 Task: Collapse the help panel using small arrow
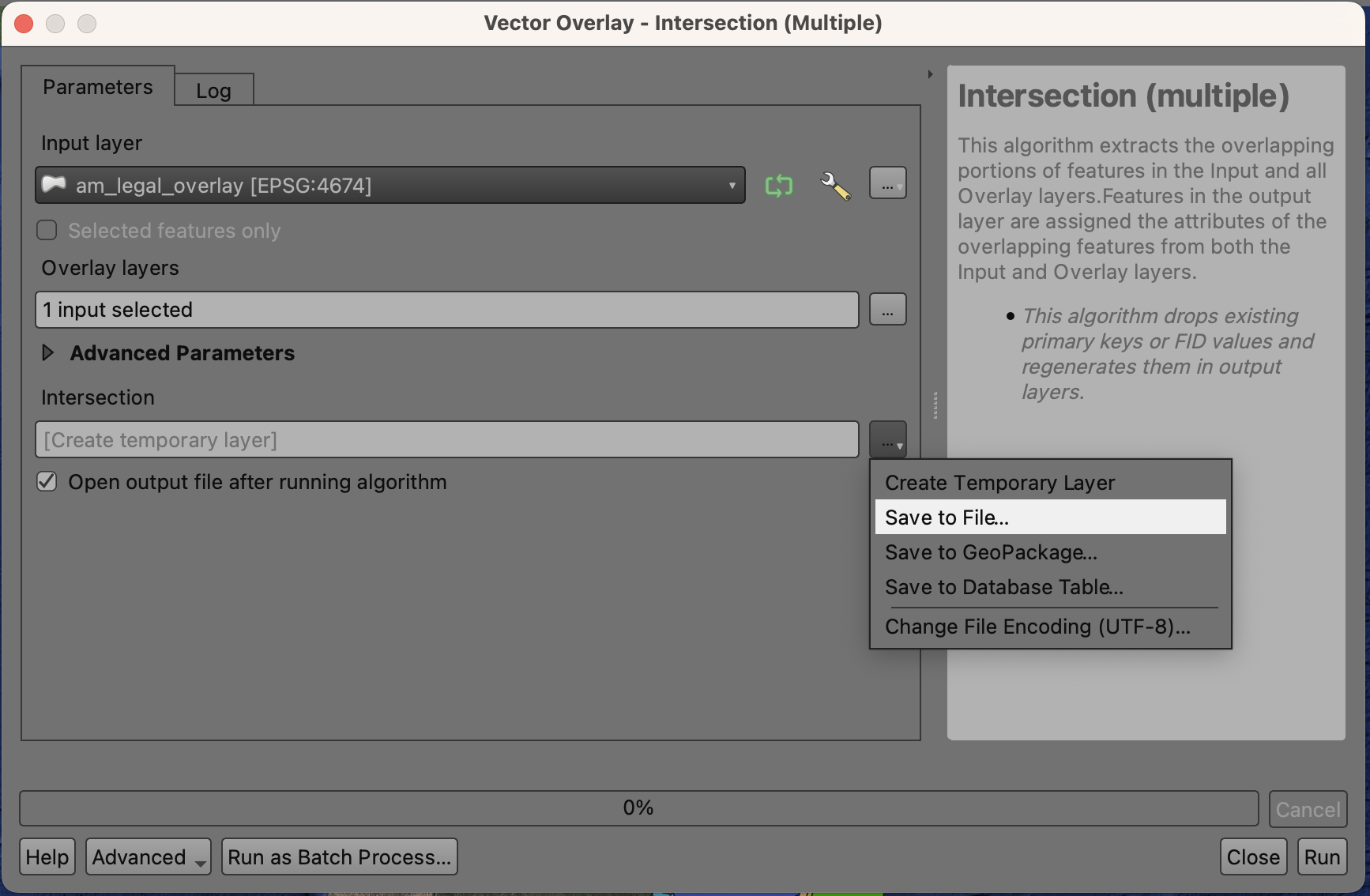coord(930,74)
